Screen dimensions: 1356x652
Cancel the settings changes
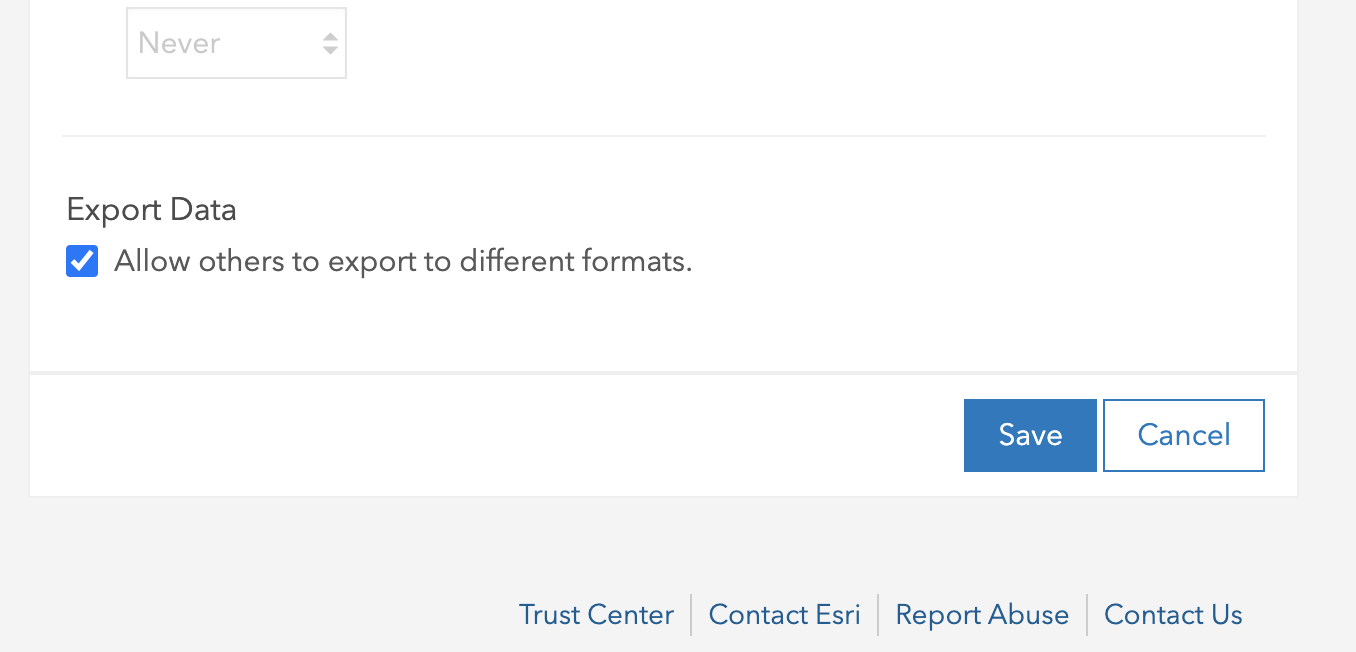1183,435
